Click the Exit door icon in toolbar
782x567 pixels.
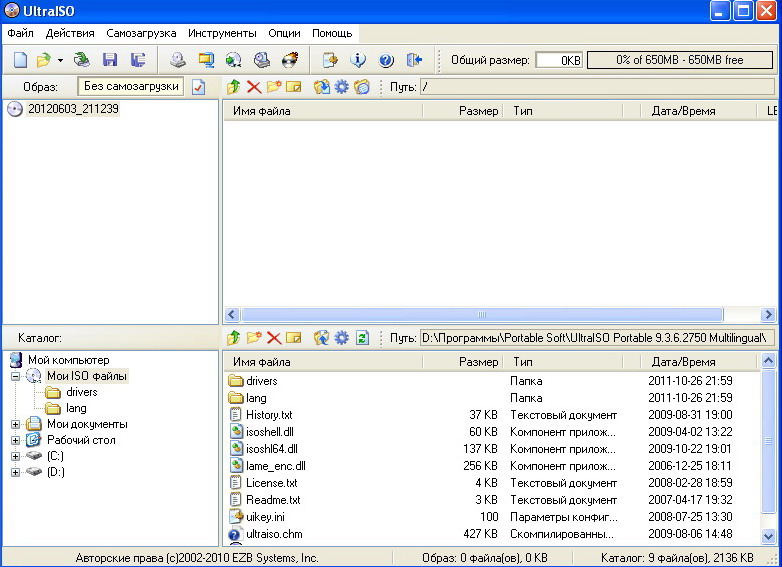point(414,60)
